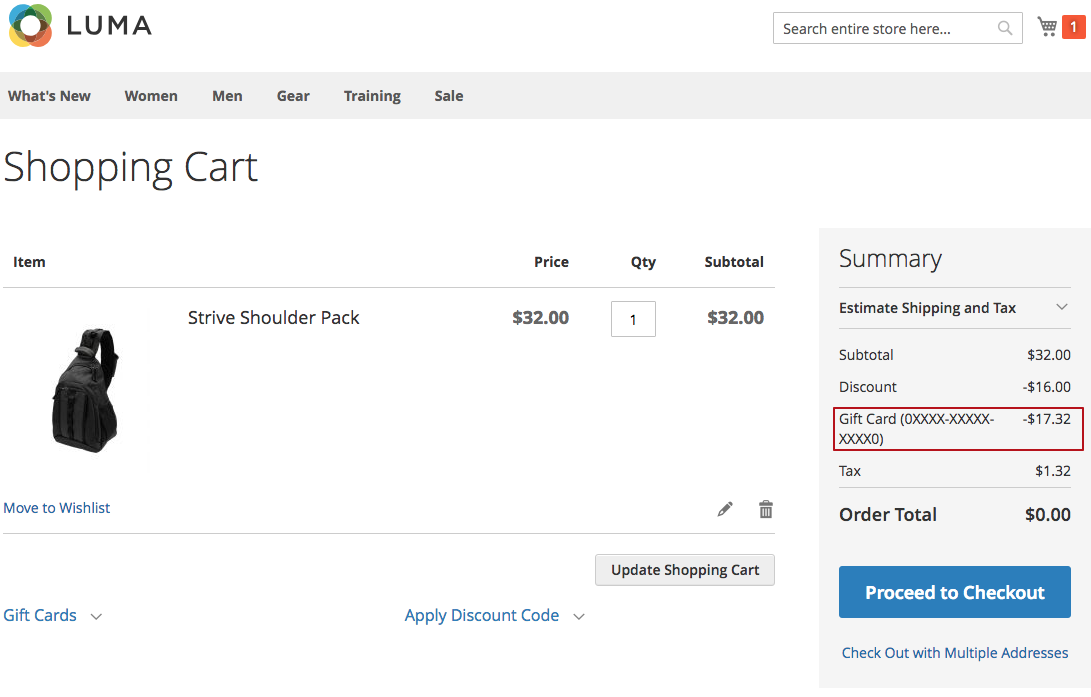Click the Qty column header
This screenshot has width=1091, height=697.
click(643, 262)
